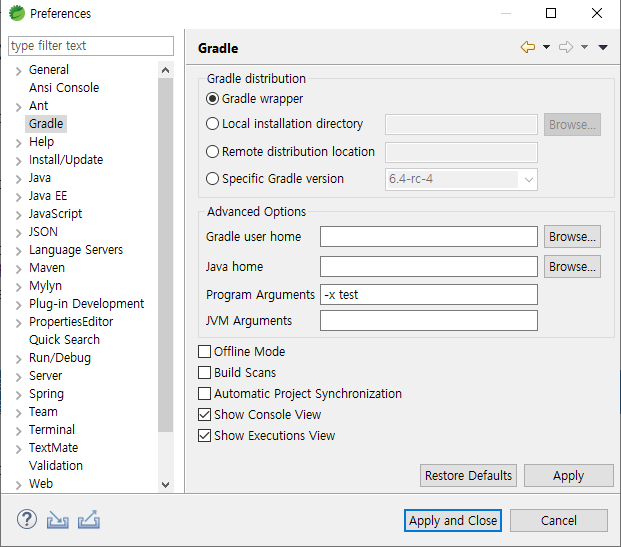This screenshot has height=547, width=621.
Task: Select PropertiesEditor preferences entry
Action: pos(71,322)
